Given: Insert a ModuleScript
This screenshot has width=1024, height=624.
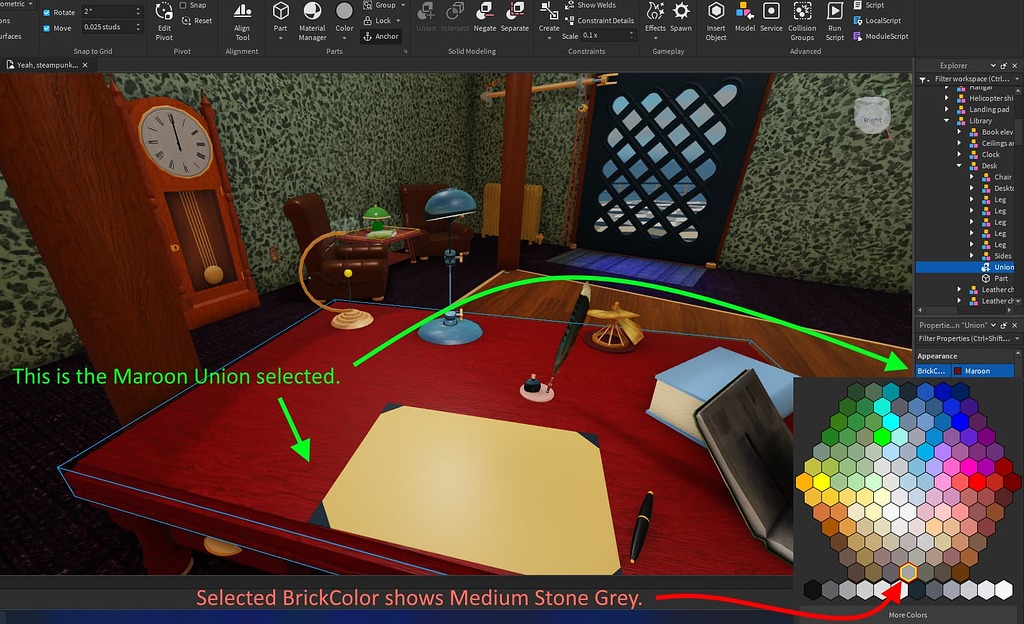Looking at the screenshot, I should point(884,36).
